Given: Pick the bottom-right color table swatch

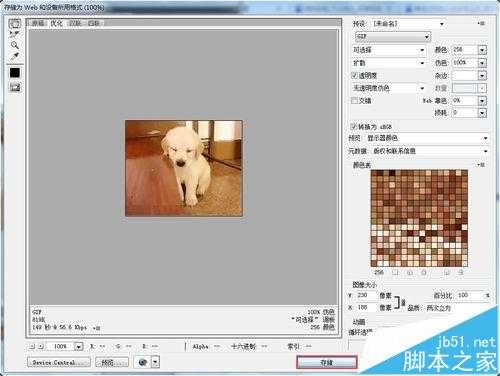Looking at the screenshot, I should coord(464,263).
